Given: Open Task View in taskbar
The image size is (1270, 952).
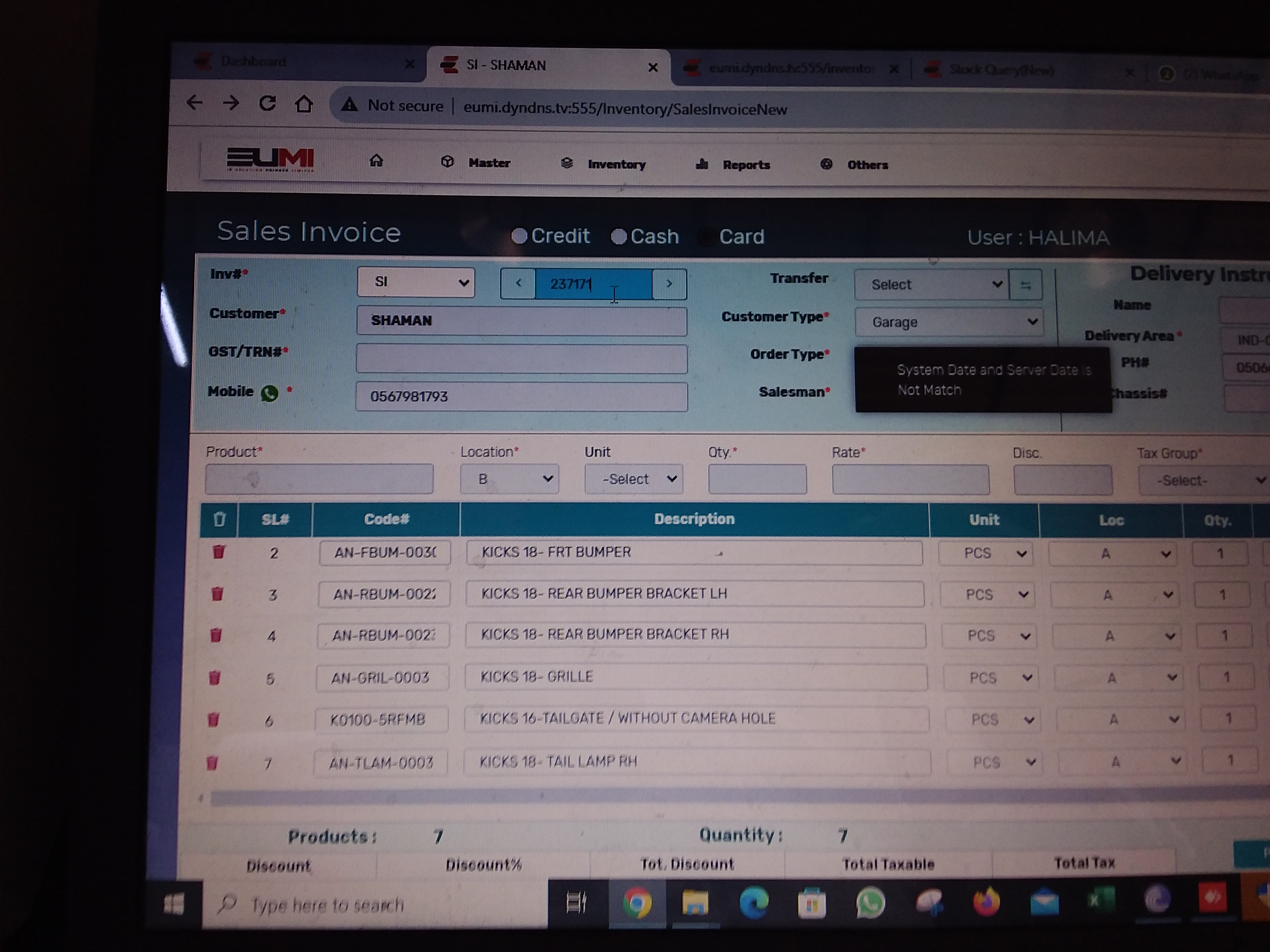Looking at the screenshot, I should 576,903.
